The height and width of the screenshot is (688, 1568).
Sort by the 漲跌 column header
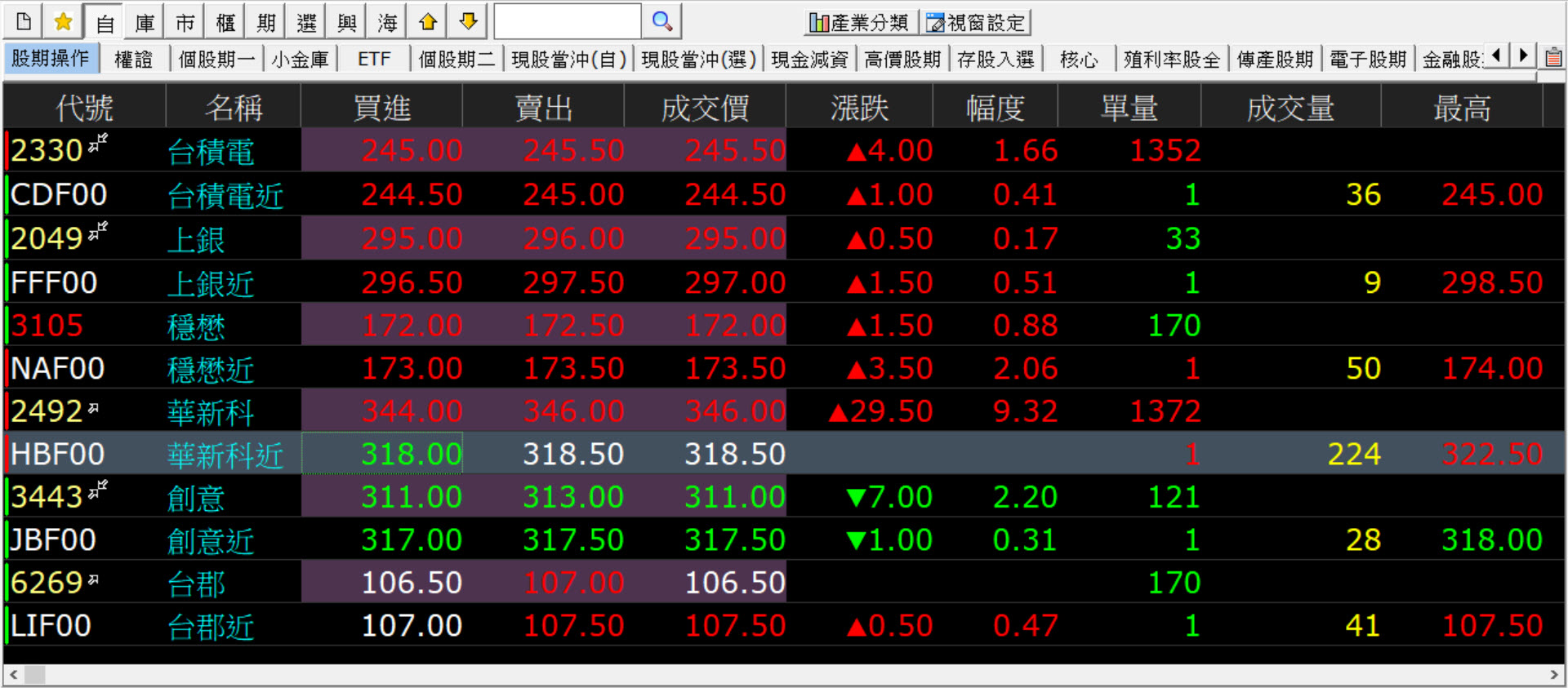(859, 108)
